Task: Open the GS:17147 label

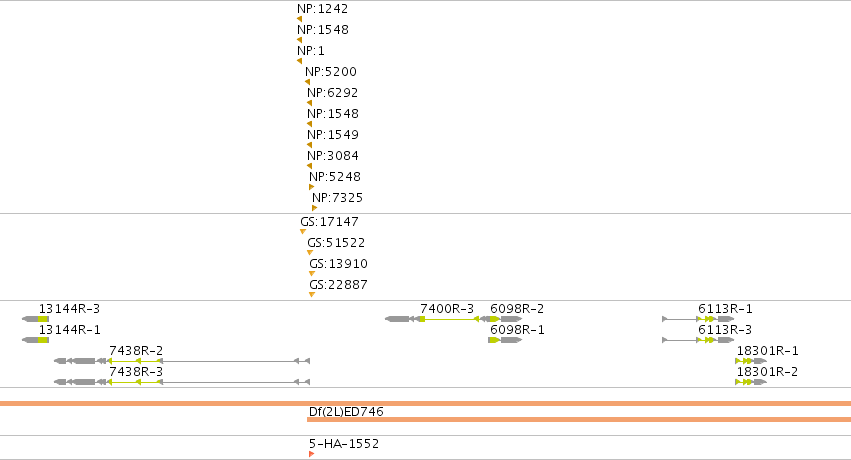Action: 329,221
